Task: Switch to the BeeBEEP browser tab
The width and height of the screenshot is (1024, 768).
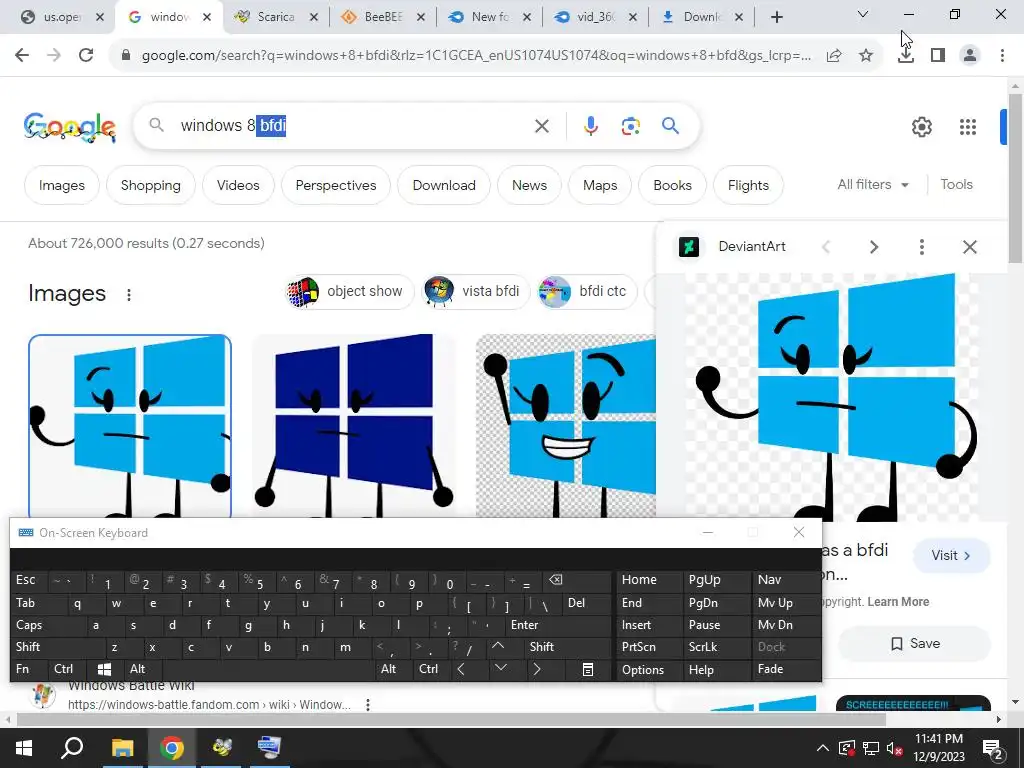Action: (x=383, y=17)
